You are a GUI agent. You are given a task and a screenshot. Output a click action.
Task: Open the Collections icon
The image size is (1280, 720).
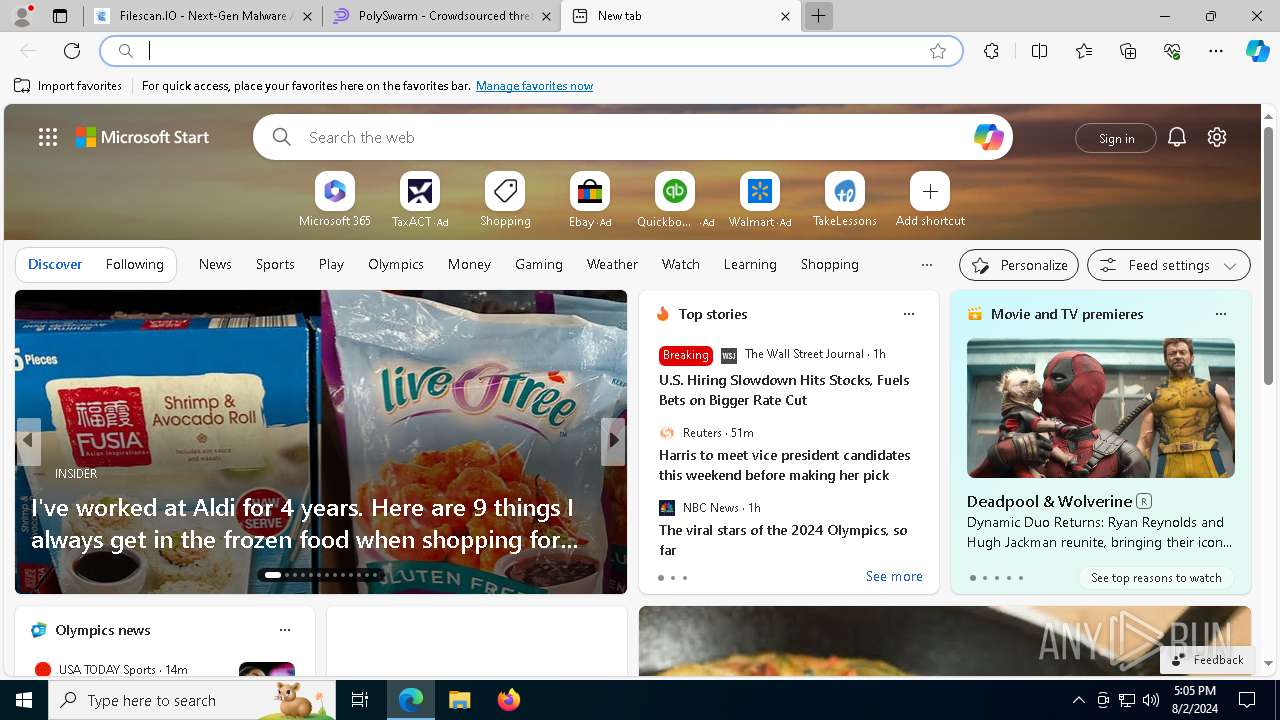tap(1128, 51)
